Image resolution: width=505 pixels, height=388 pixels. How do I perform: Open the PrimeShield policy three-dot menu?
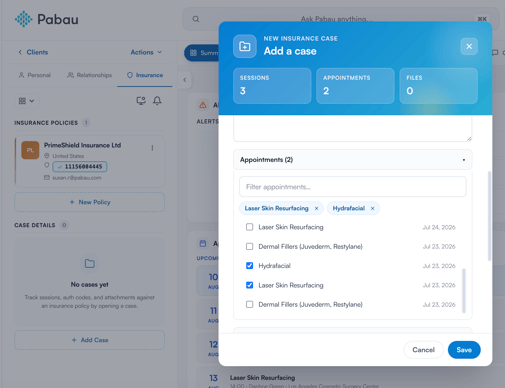[x=152, y=148]
